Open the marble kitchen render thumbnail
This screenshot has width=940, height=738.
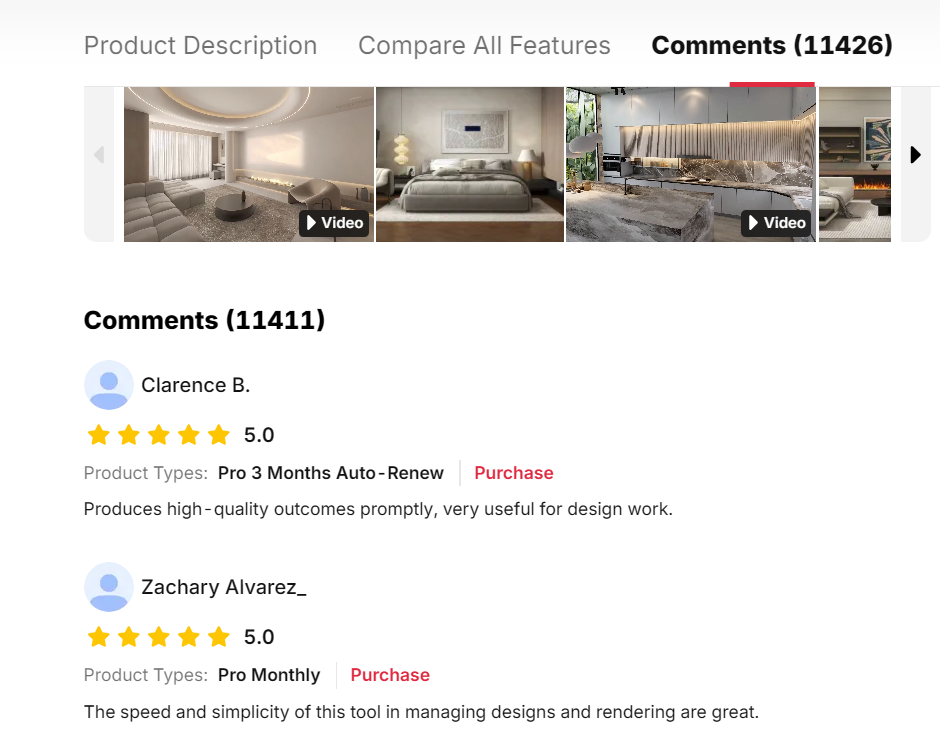point(691,164)
